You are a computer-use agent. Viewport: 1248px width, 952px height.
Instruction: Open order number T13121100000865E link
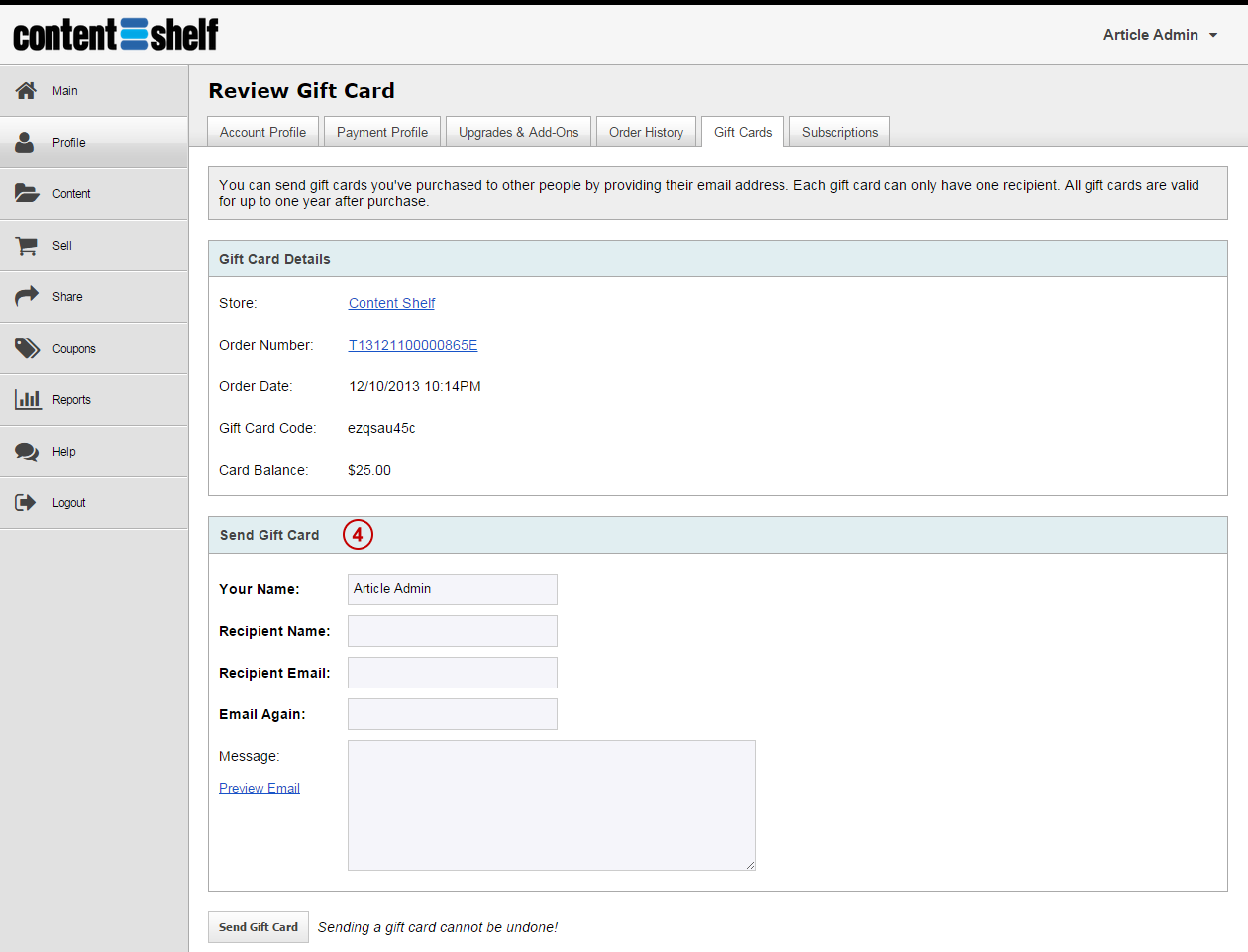click(413, 345)
